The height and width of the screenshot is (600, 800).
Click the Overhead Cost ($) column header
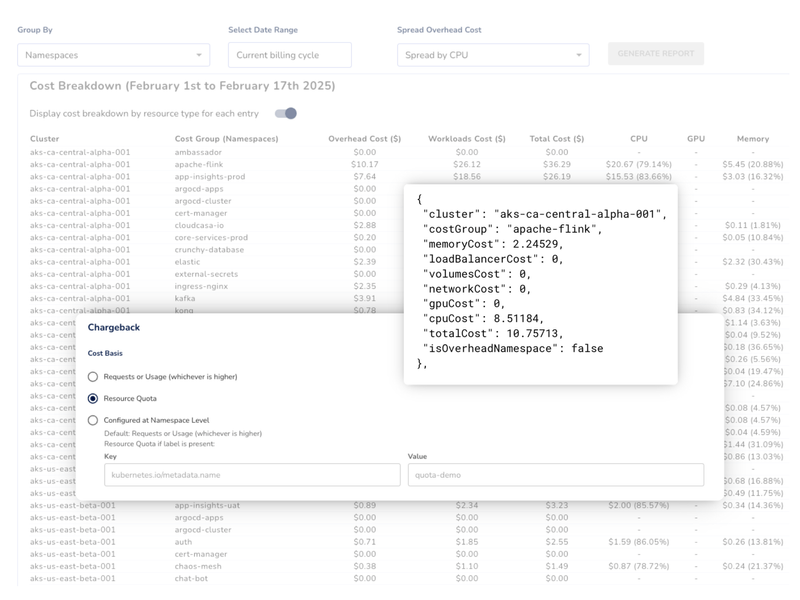(x=364, y=139)
